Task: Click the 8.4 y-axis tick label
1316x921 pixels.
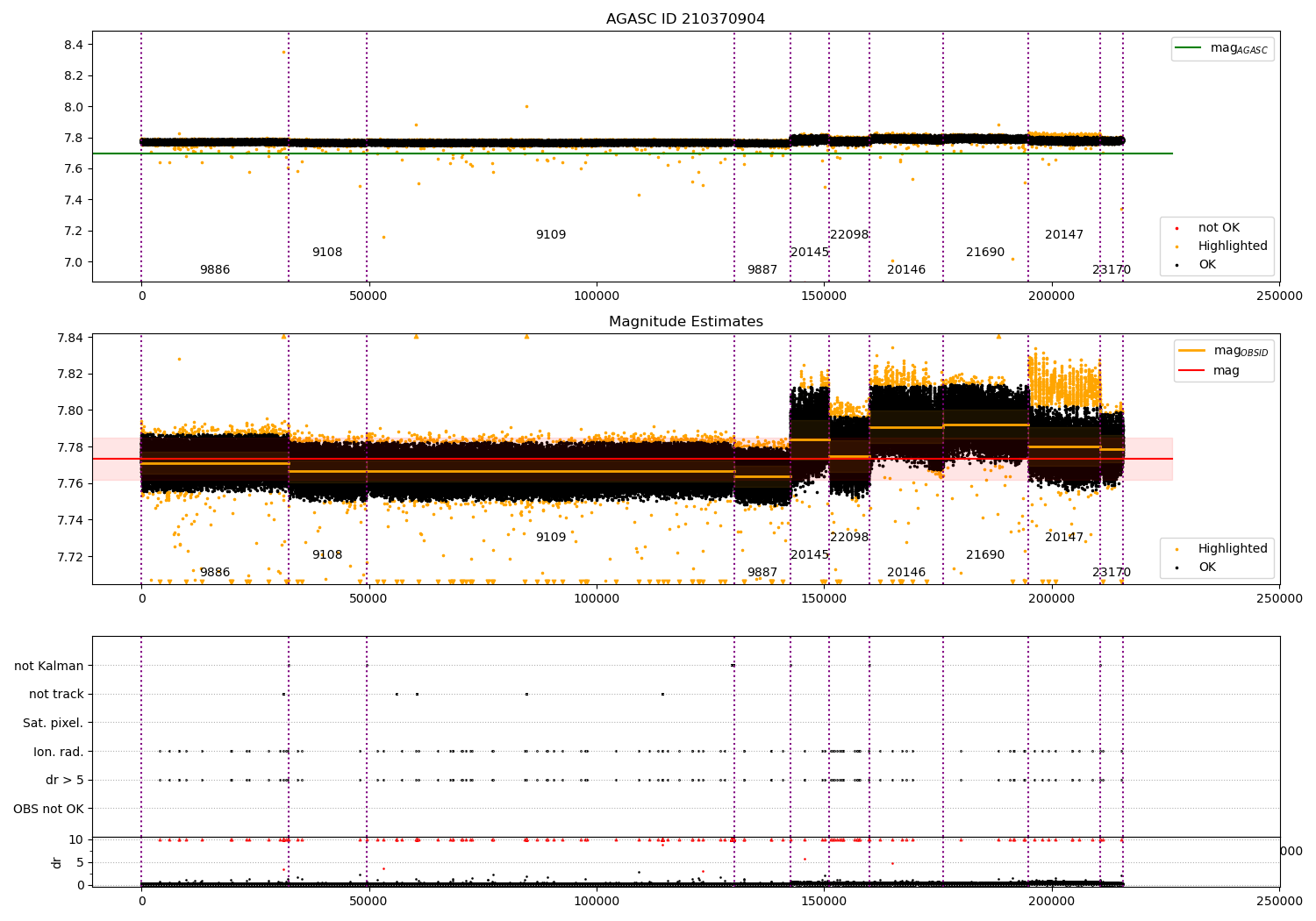Action: [74, 45]
